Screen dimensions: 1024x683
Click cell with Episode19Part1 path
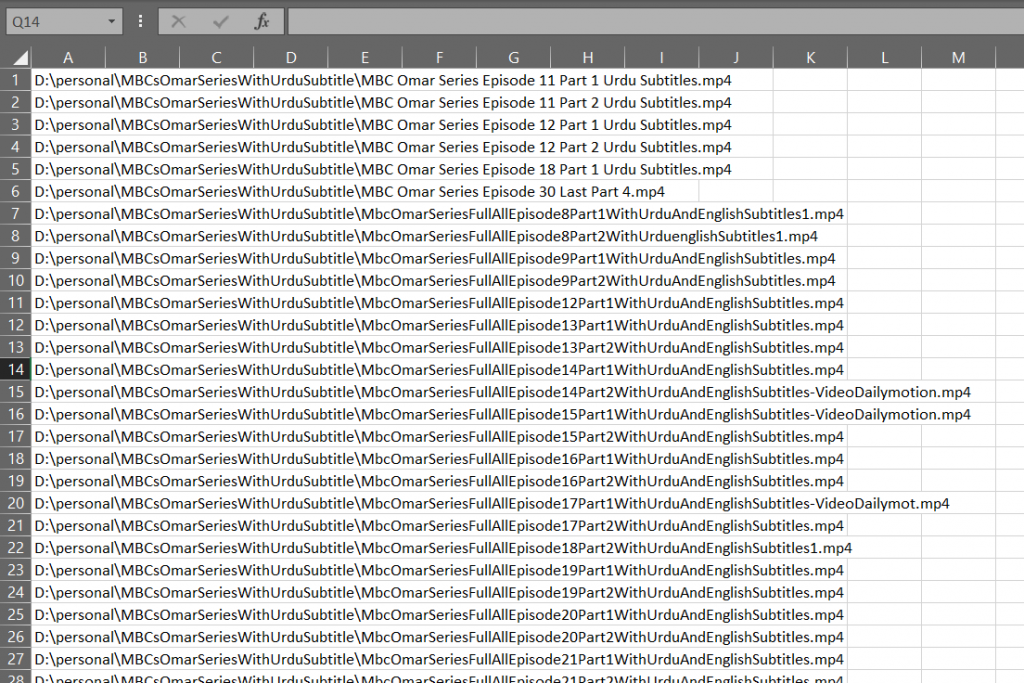point(439,570)
